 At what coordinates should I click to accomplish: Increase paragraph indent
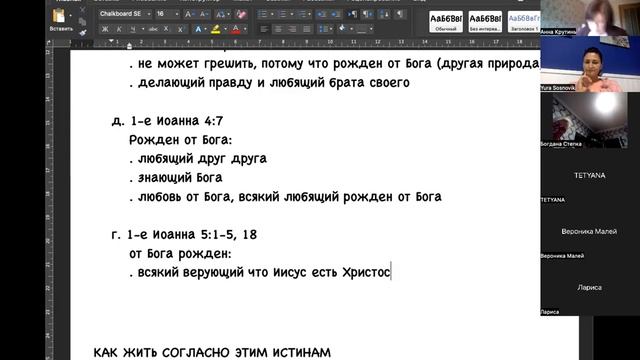[x=336, y=14]
